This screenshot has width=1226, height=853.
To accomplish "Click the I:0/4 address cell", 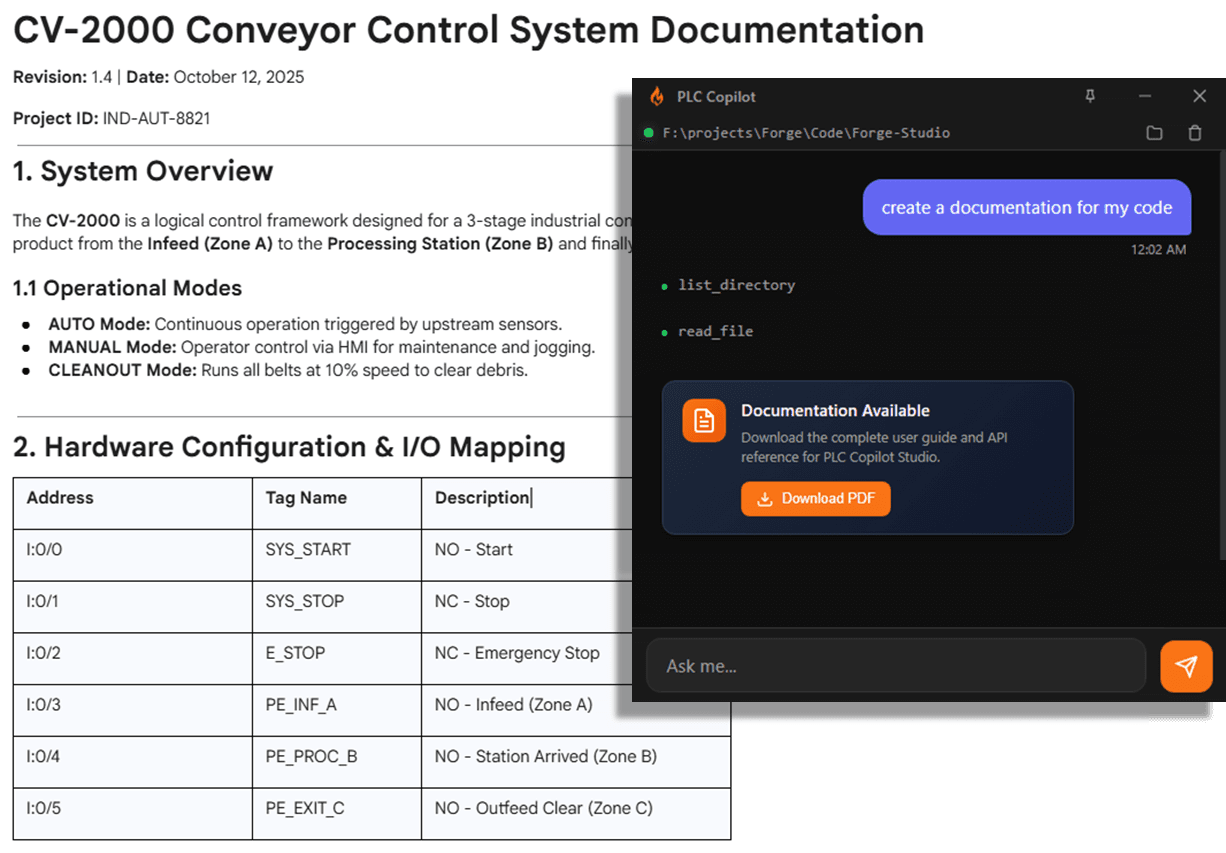I will click(133, 762).
